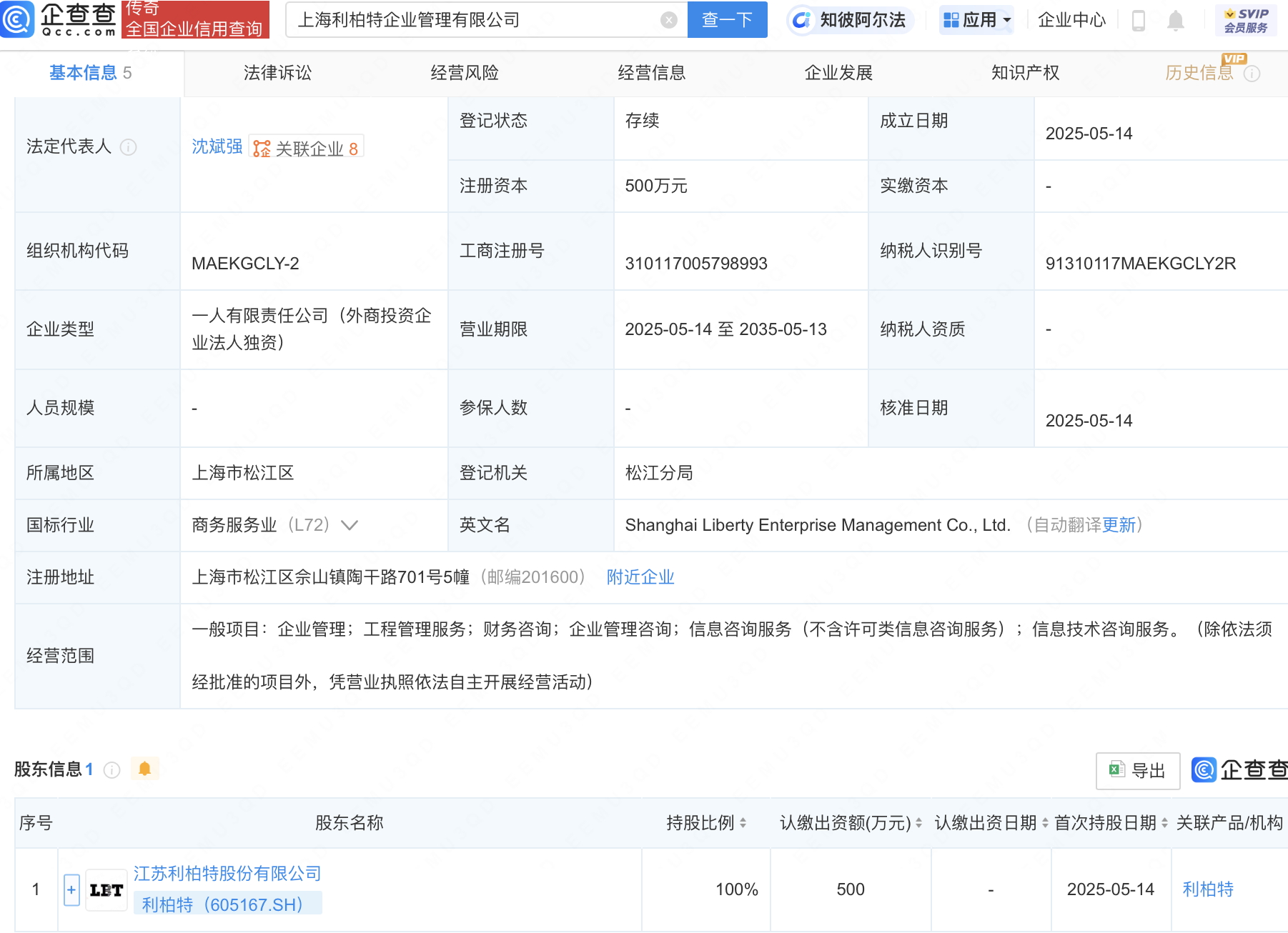Select the English name Shanghai Liberty Enterprise Management
This screenshot has height=933, width=1288.
click(x=818, y=525)
